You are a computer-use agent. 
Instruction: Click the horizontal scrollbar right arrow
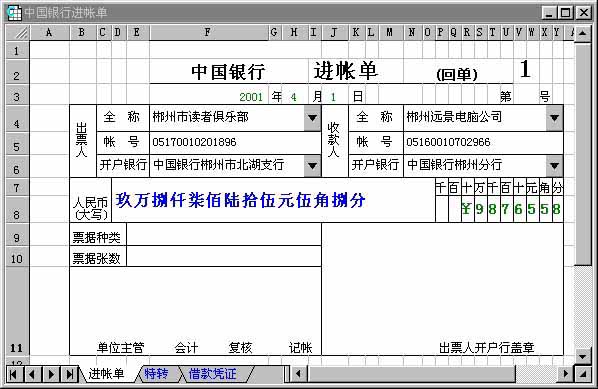(x=566, y=374)
